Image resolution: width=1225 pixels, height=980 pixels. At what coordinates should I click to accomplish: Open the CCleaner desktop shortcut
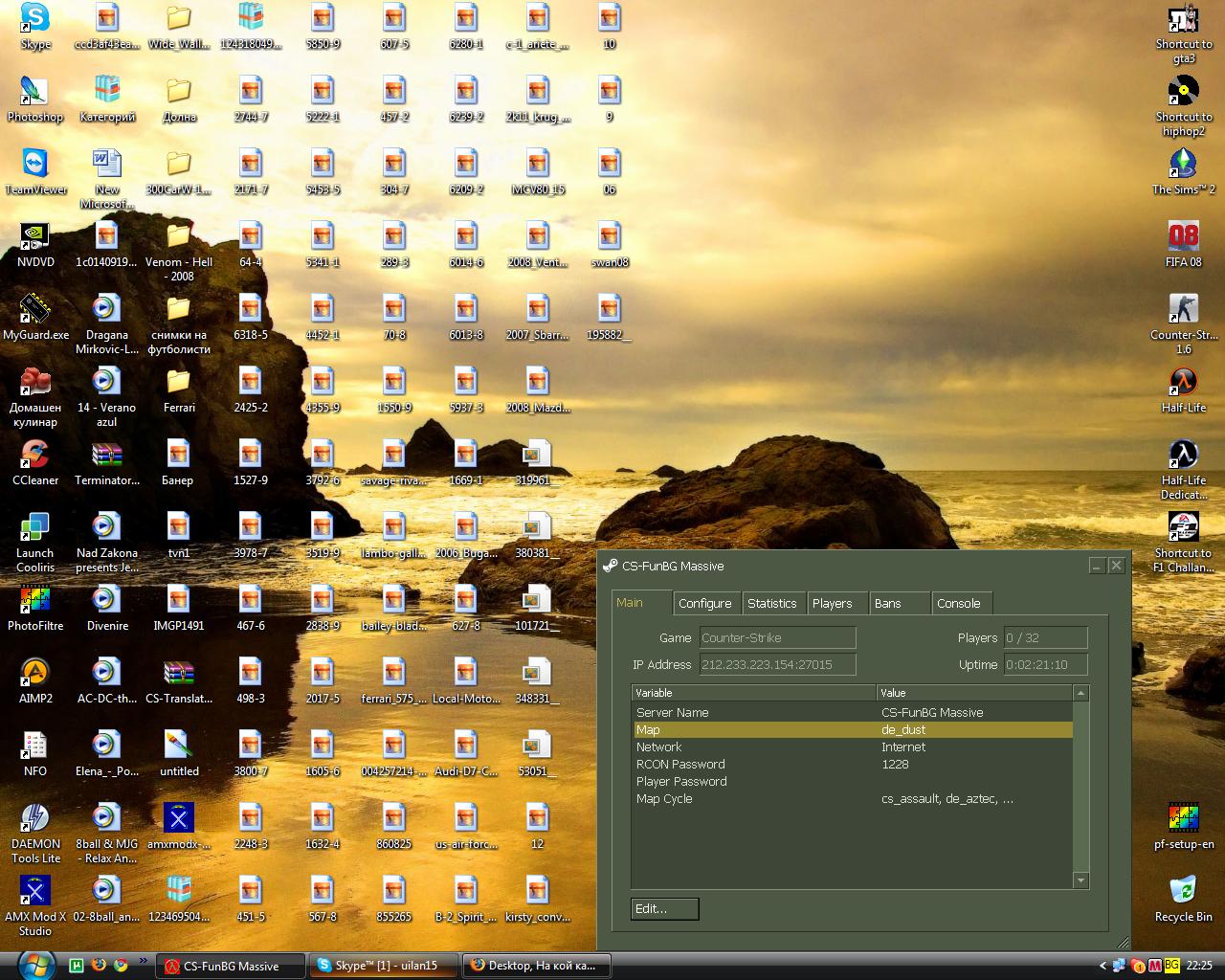coord(35,462)
